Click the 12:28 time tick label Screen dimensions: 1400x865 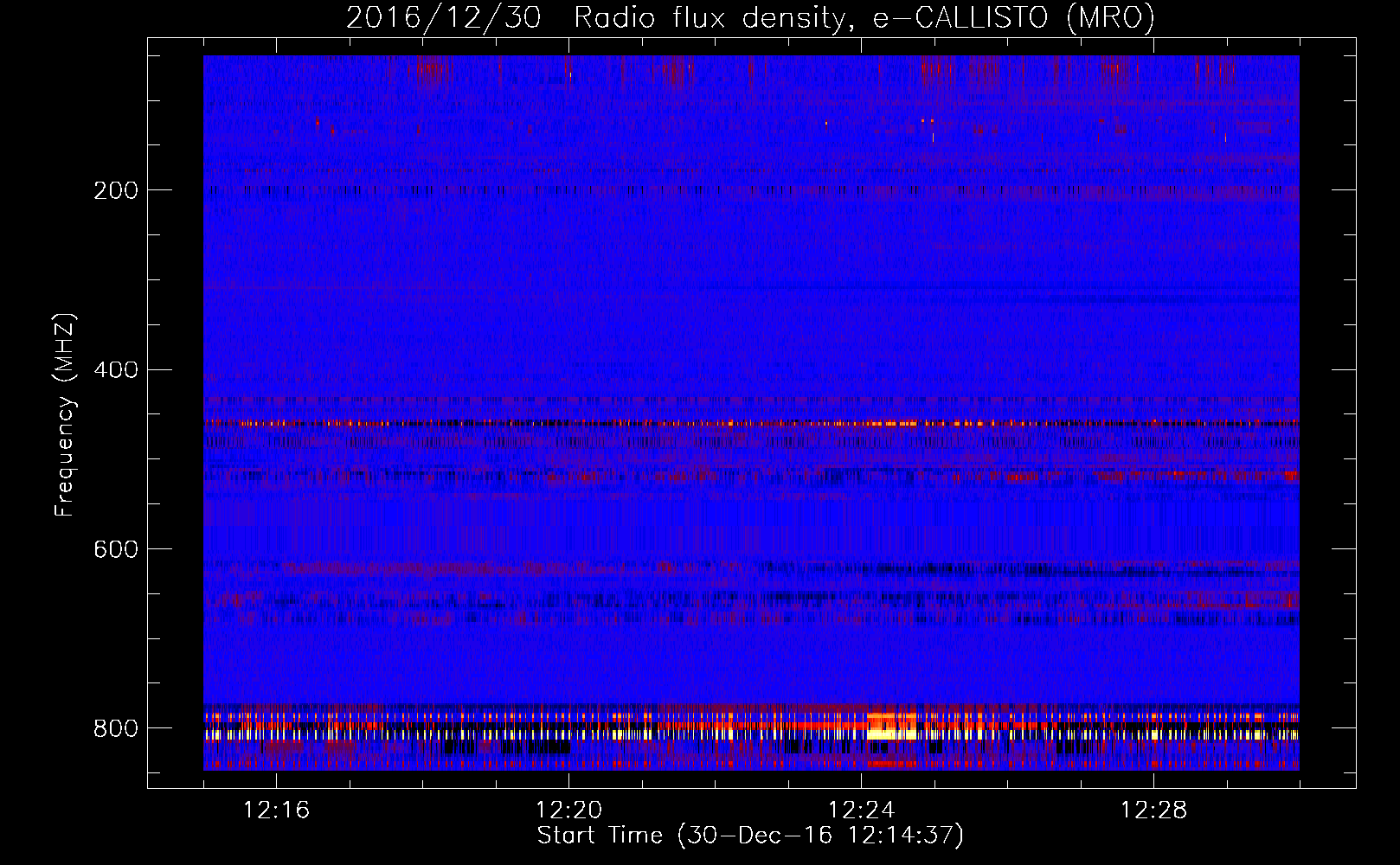pos(1153,811)
